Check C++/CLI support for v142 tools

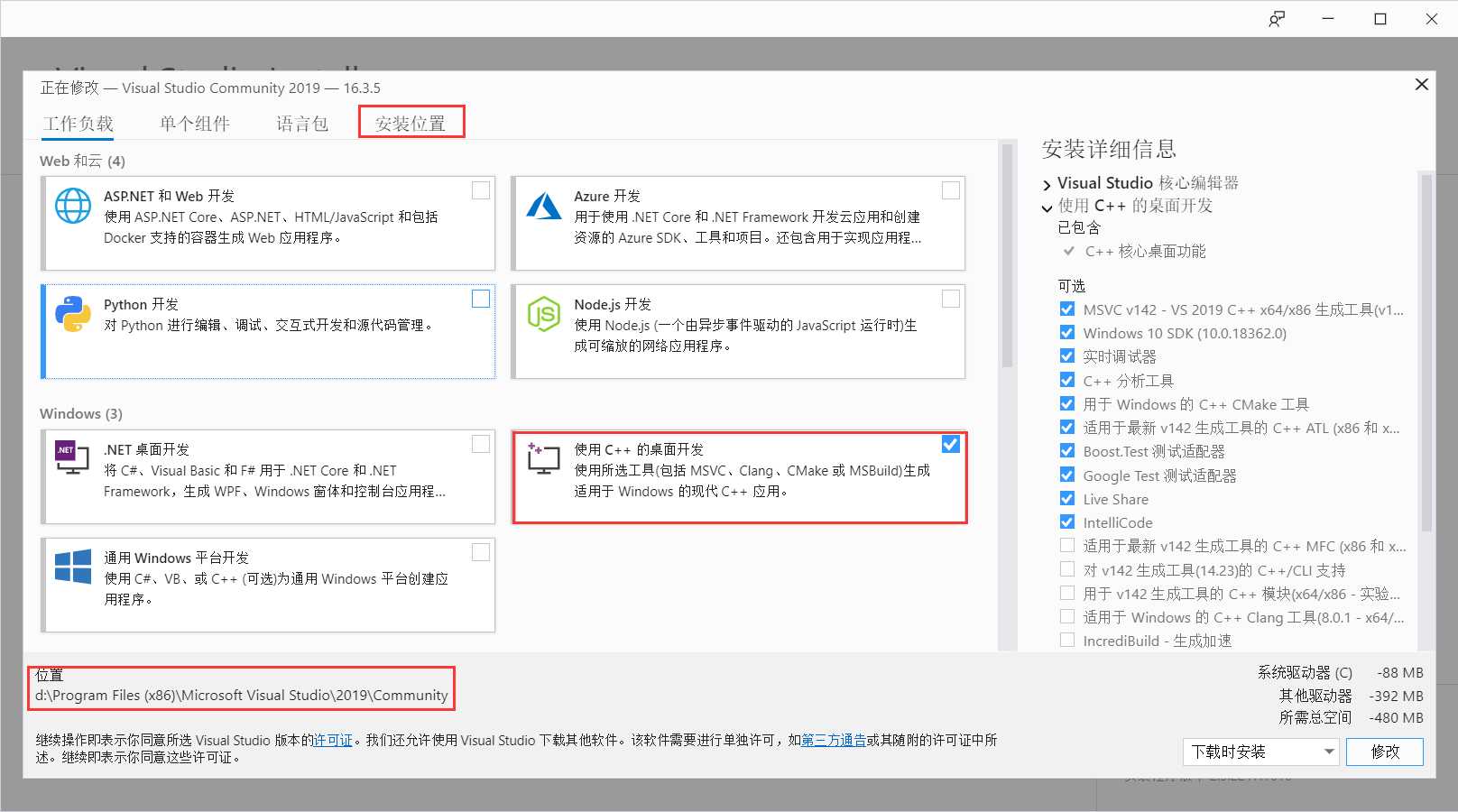tap(1067, 569)
